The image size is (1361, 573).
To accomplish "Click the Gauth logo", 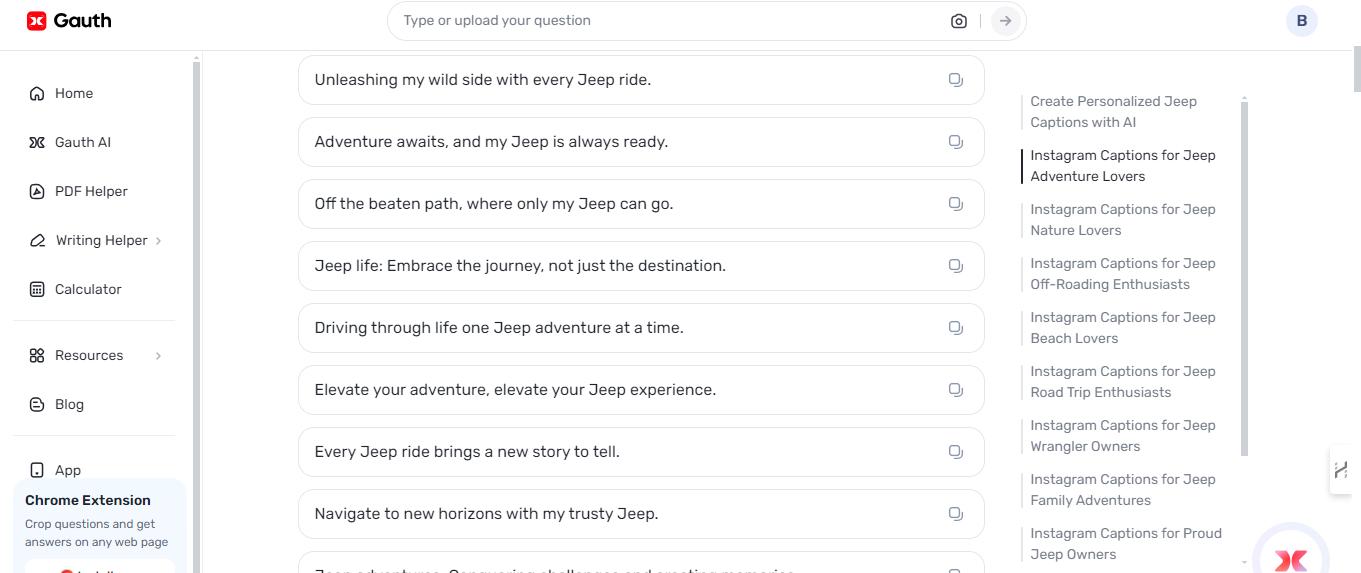I will point(69,20).
